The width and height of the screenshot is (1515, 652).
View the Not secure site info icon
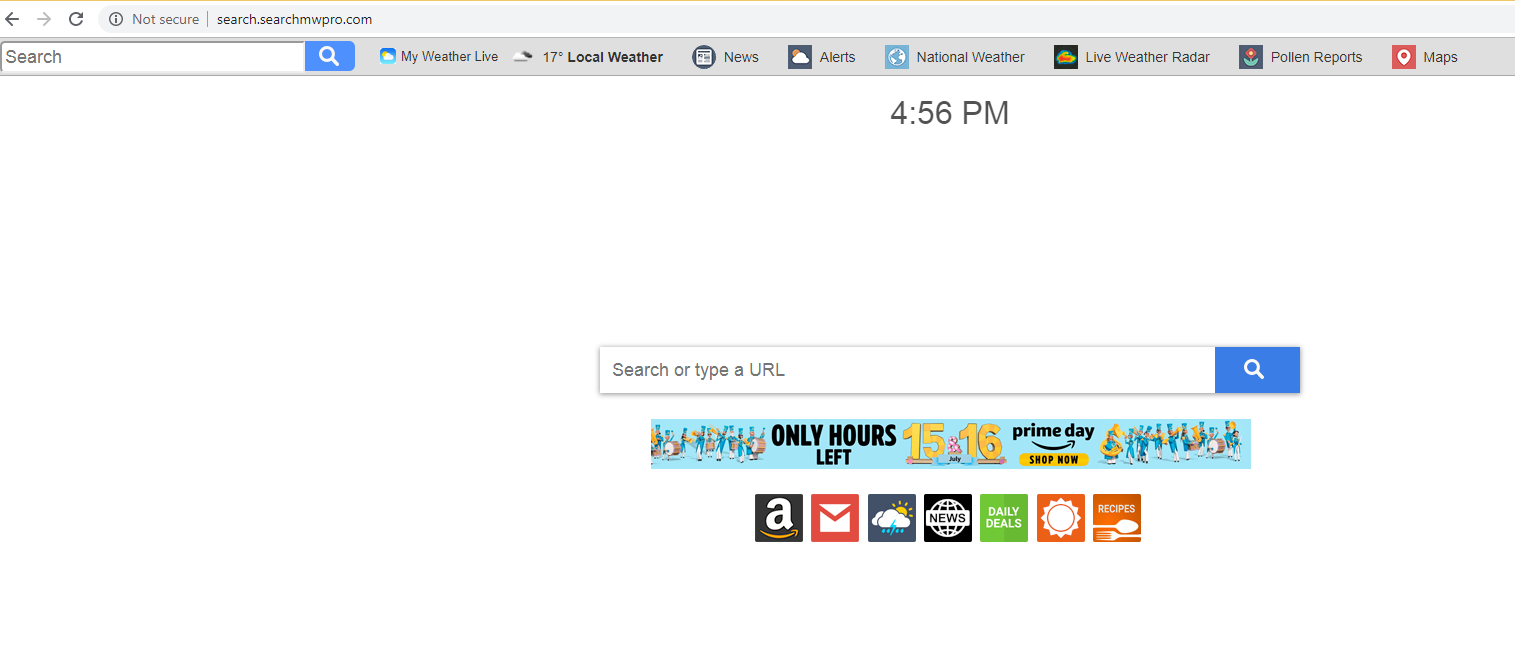tap(116, 19)
